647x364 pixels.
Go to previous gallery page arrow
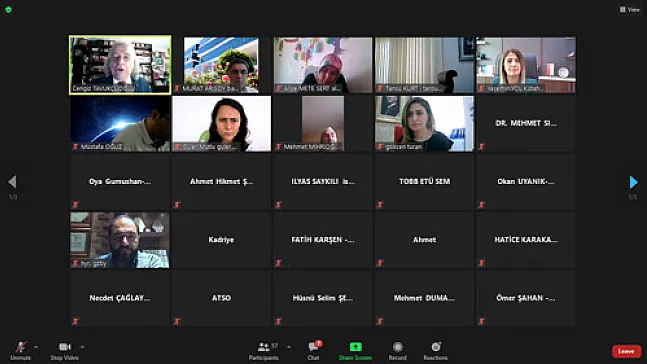[x=12, y=182]
